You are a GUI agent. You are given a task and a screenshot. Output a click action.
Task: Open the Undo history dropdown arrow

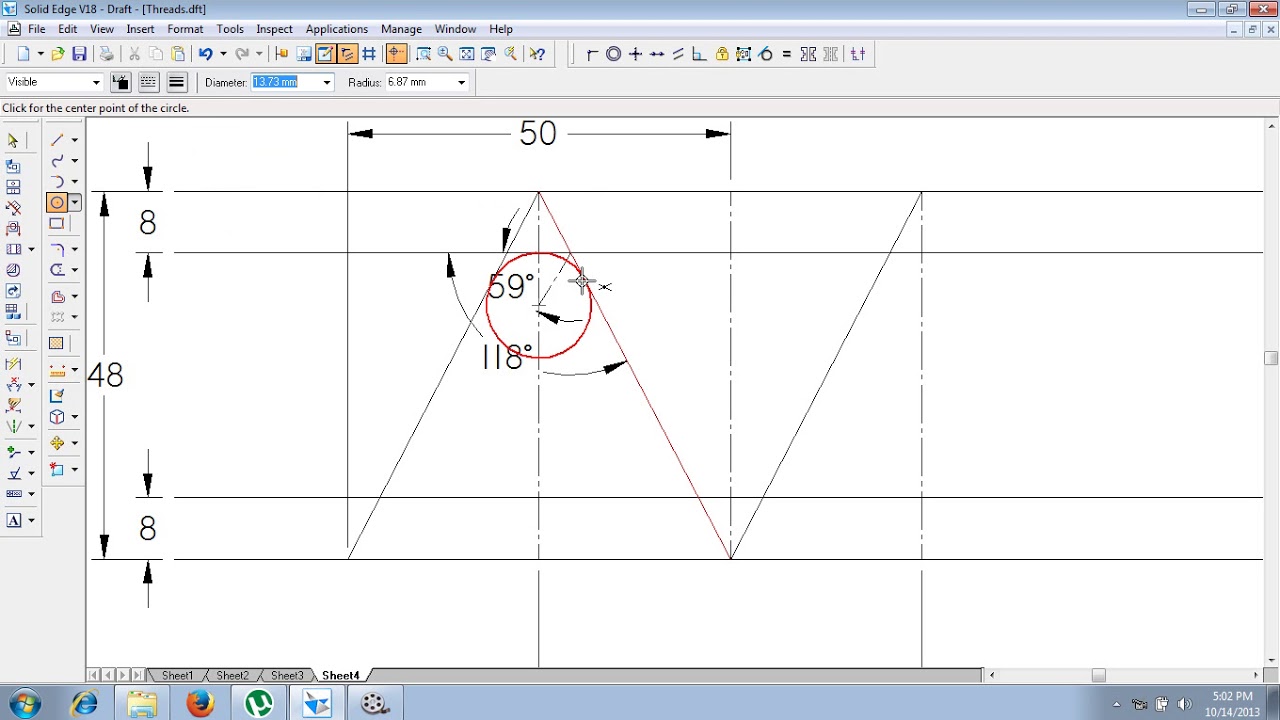pyautogui.click(x=222, y=54)
